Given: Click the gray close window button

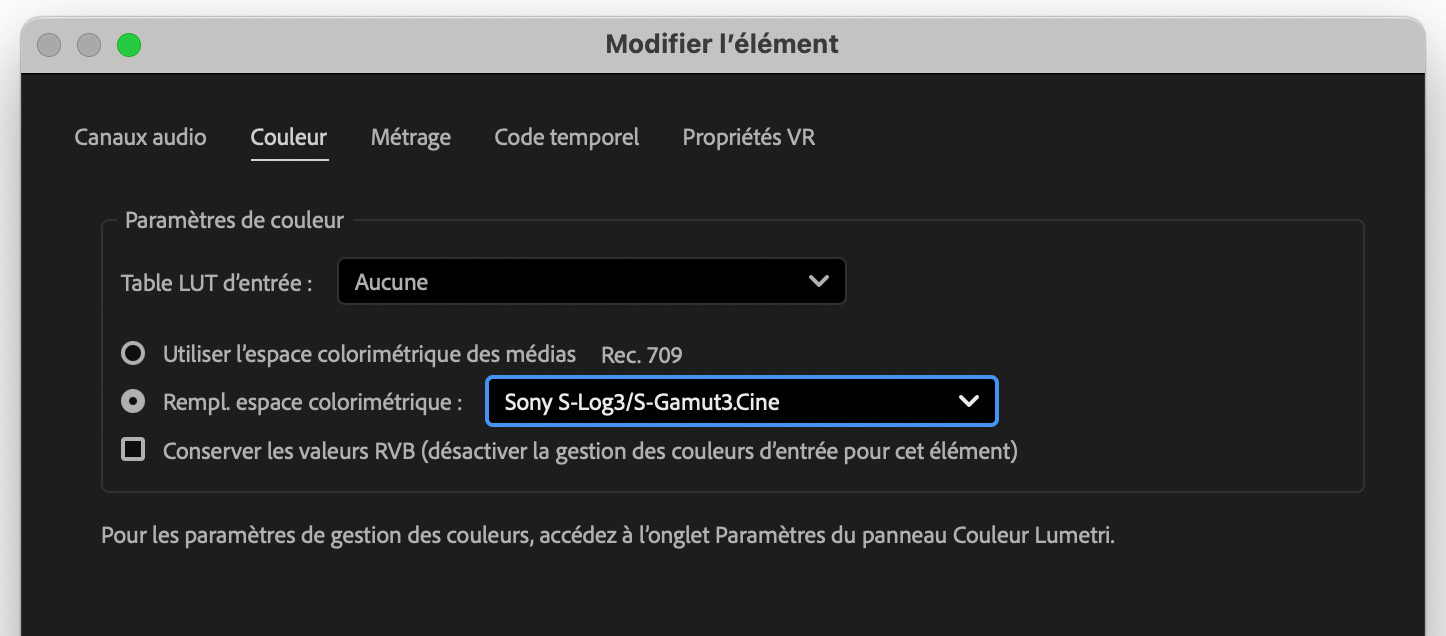Looking at the screenshot, I should pyautogui.click(x=49, y=45).
